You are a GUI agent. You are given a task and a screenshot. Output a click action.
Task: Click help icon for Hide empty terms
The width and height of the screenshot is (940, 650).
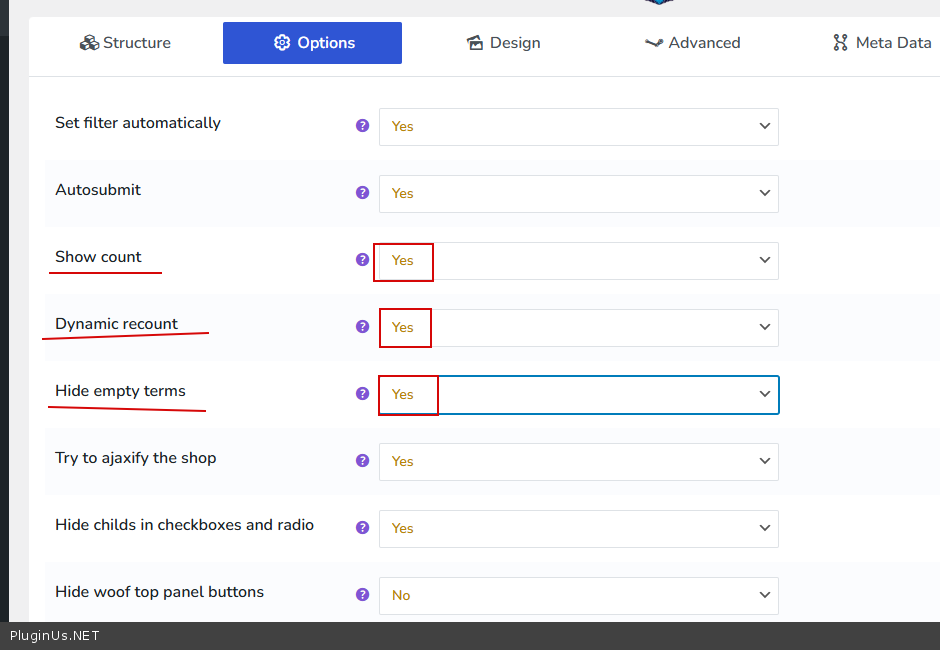pos(363,394)
